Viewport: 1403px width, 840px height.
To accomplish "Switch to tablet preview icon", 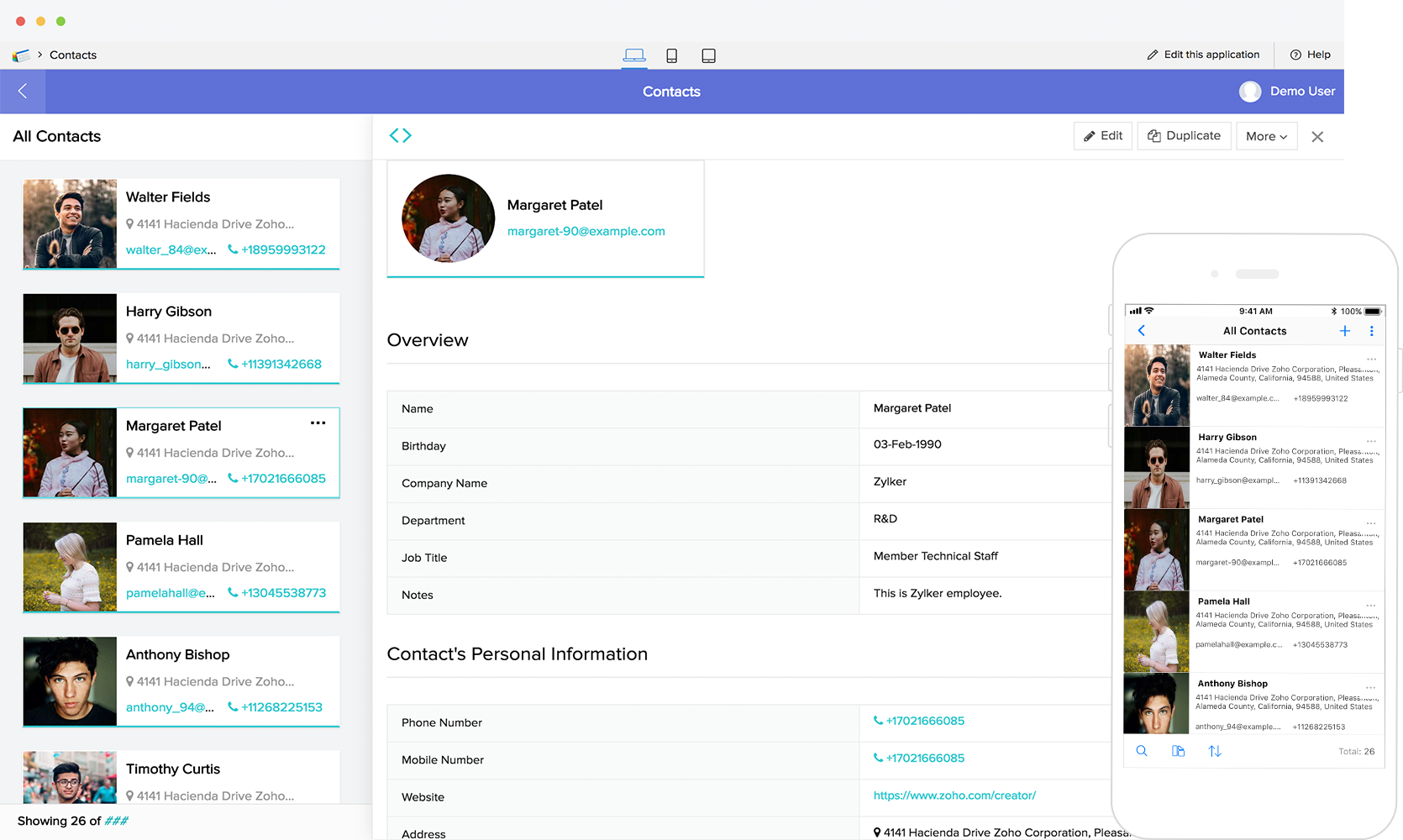I will coord(708,55).
